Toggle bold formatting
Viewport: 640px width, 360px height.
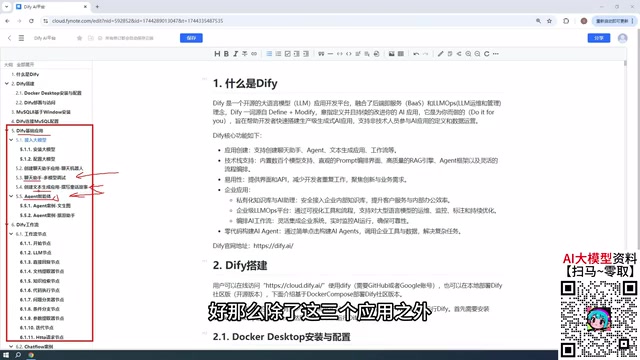[226, 54]
